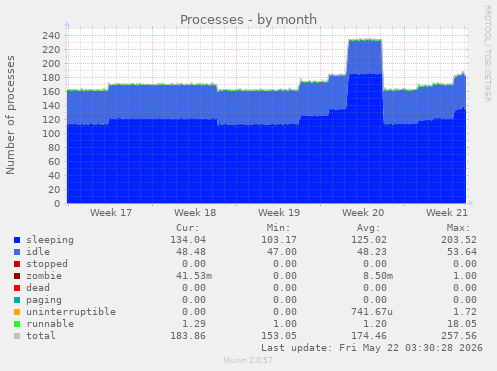
Task: Click the zombie average value 8.50m
Action: point(378,276)
